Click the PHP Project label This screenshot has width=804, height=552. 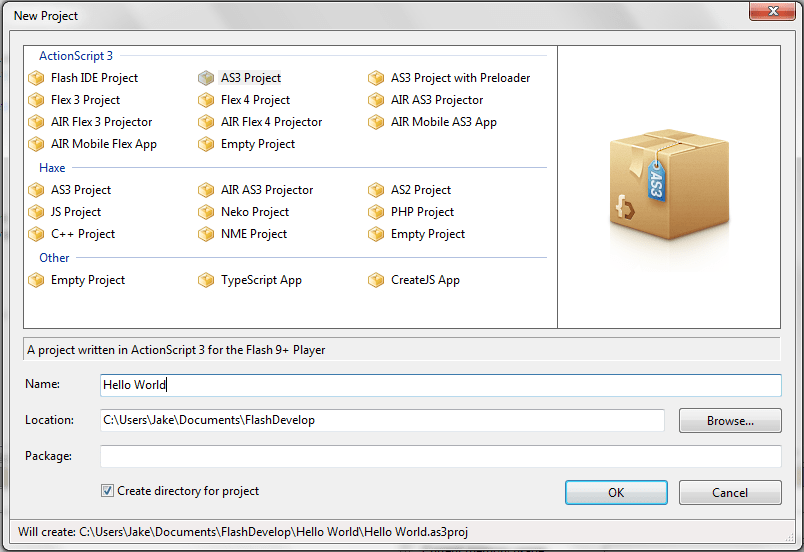pyautogui.click(x=423, y=212)
